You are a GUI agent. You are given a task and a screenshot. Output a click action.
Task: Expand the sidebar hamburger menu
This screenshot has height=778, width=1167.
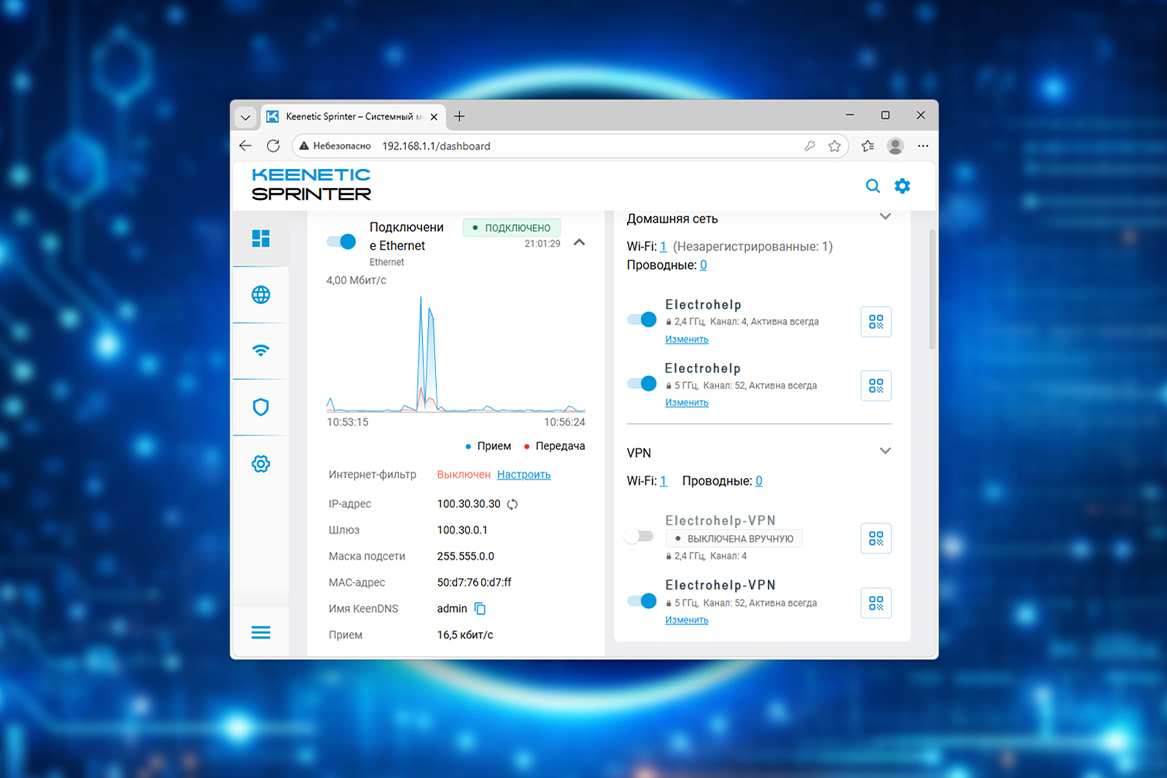pos(261,633)
